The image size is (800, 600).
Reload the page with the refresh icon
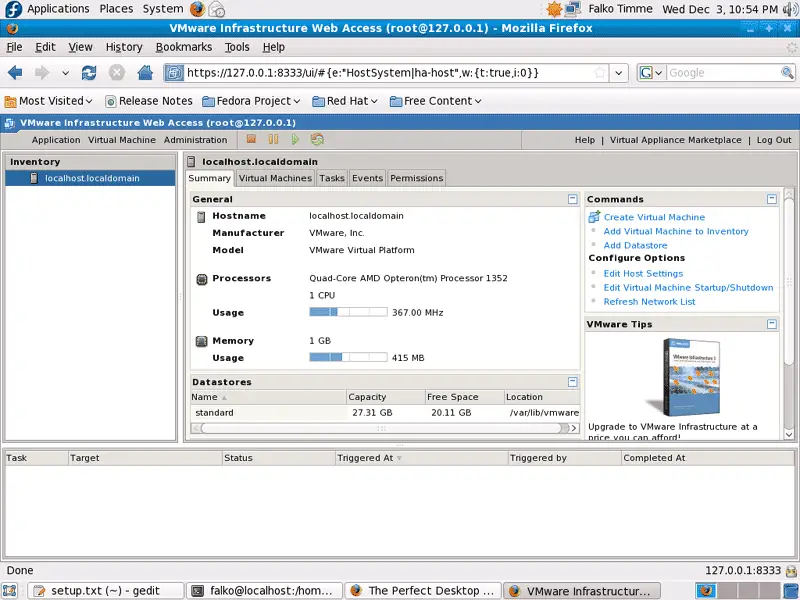pos(89,73)
